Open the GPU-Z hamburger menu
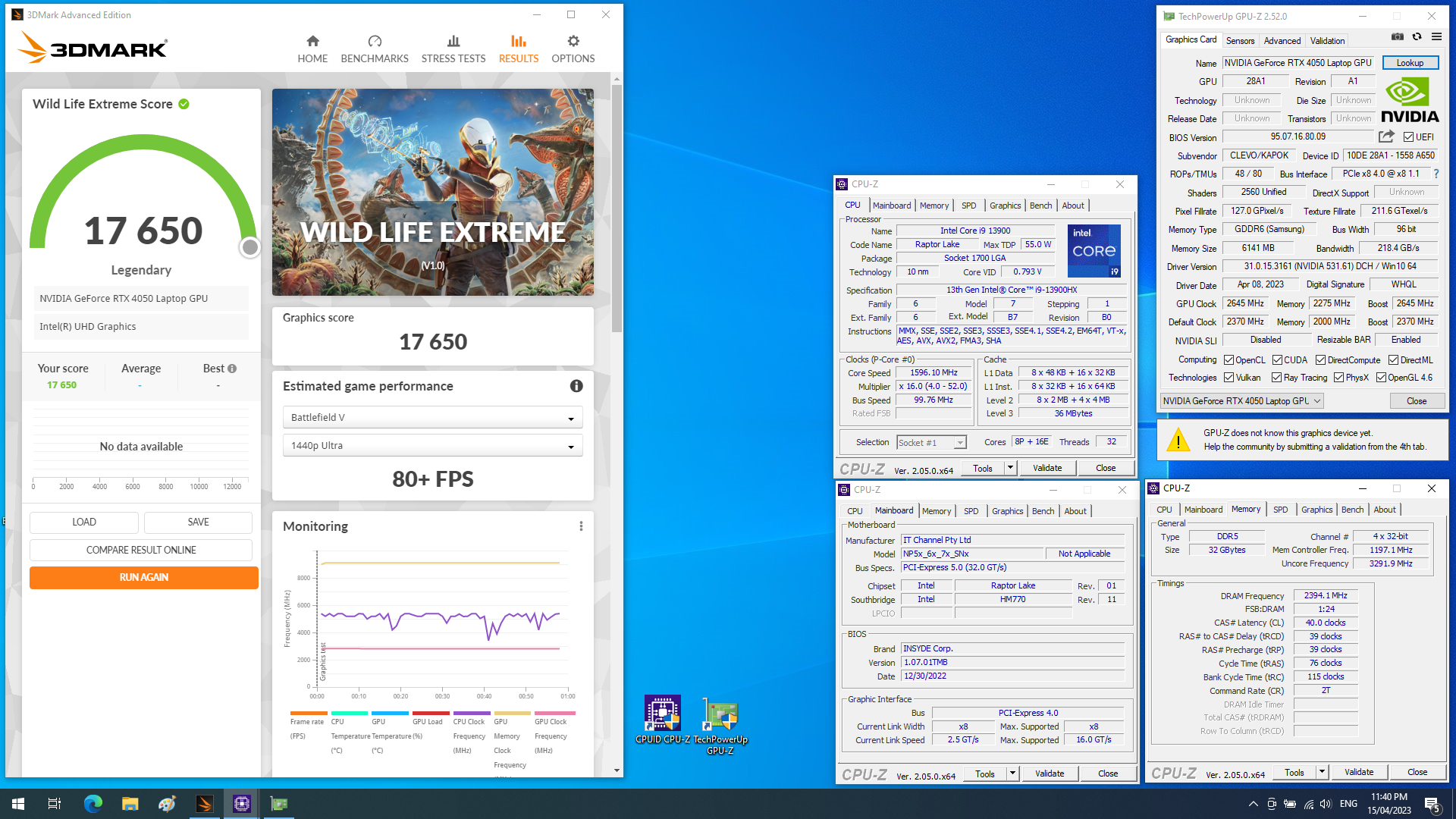The image size is (1456, 819). click(1436, 36)
